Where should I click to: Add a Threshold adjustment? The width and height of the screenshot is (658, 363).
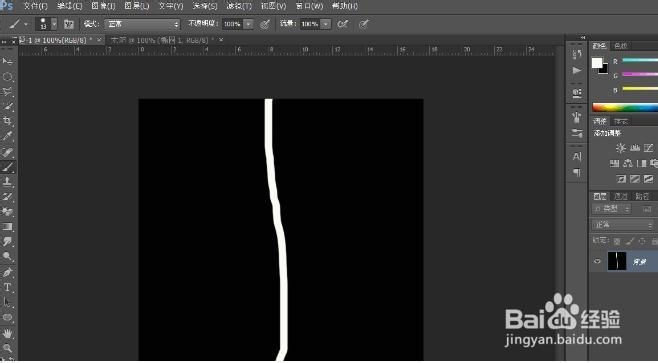[649, 179]
